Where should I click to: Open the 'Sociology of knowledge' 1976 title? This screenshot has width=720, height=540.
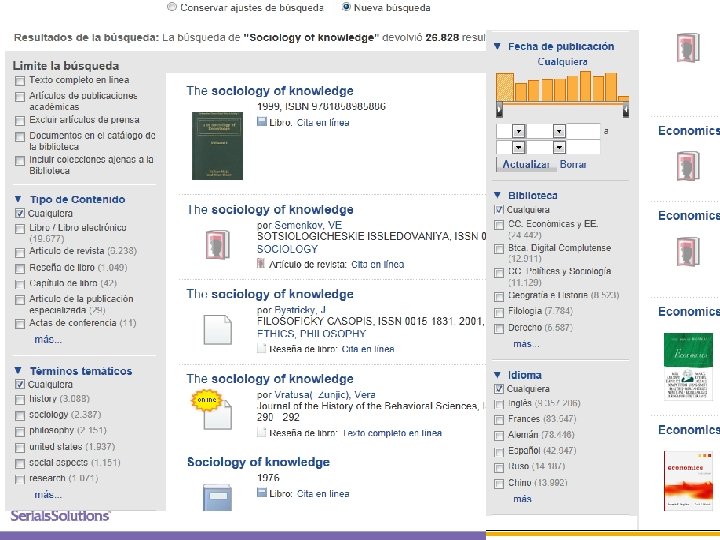coord(258,462)
